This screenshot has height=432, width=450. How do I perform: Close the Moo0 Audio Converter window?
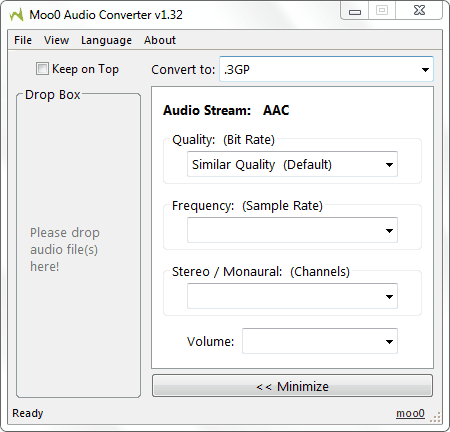(x=419, y=11)
